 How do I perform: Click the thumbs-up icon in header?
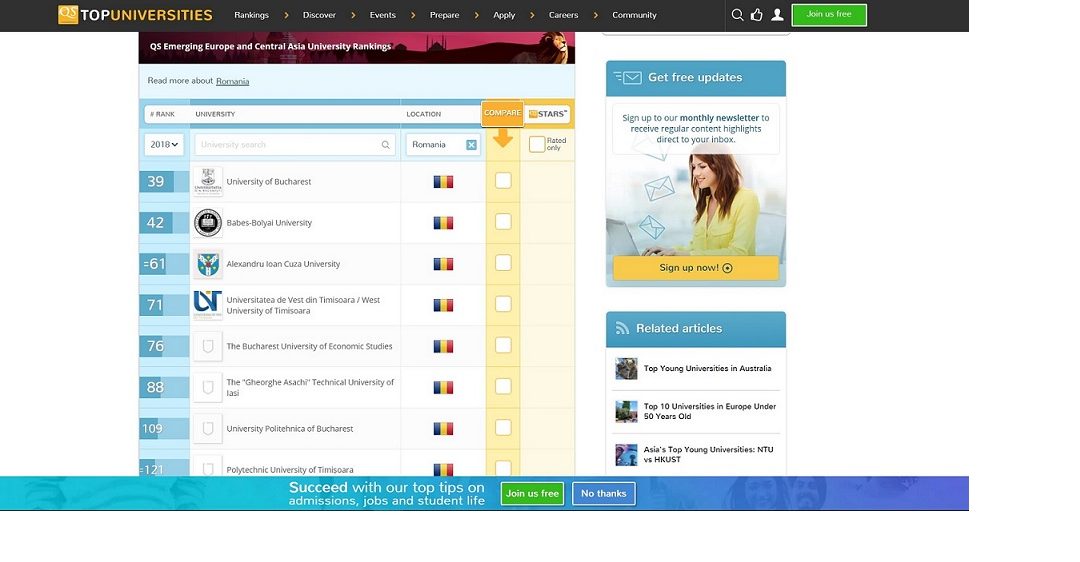coord(756,14)
